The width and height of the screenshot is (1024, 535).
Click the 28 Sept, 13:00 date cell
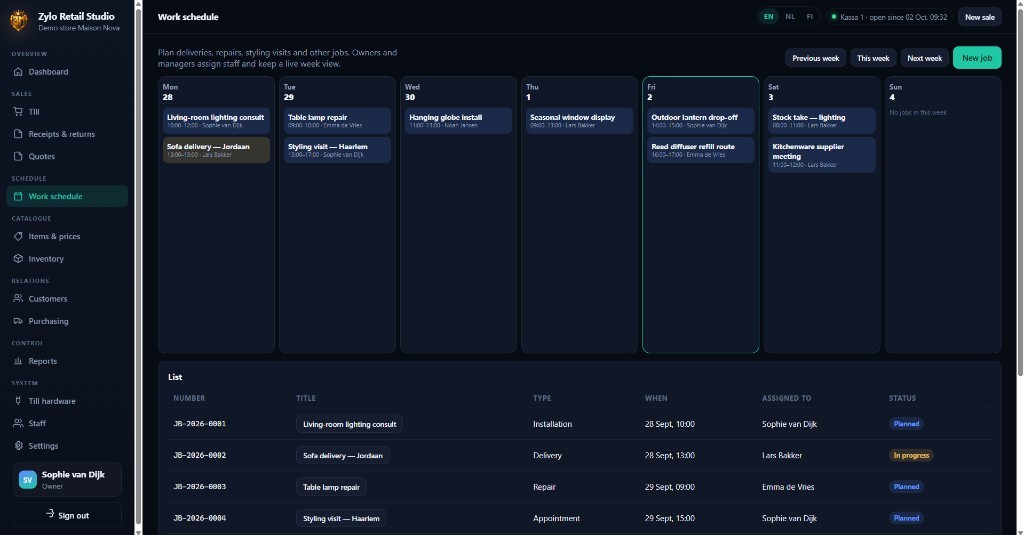669,455
